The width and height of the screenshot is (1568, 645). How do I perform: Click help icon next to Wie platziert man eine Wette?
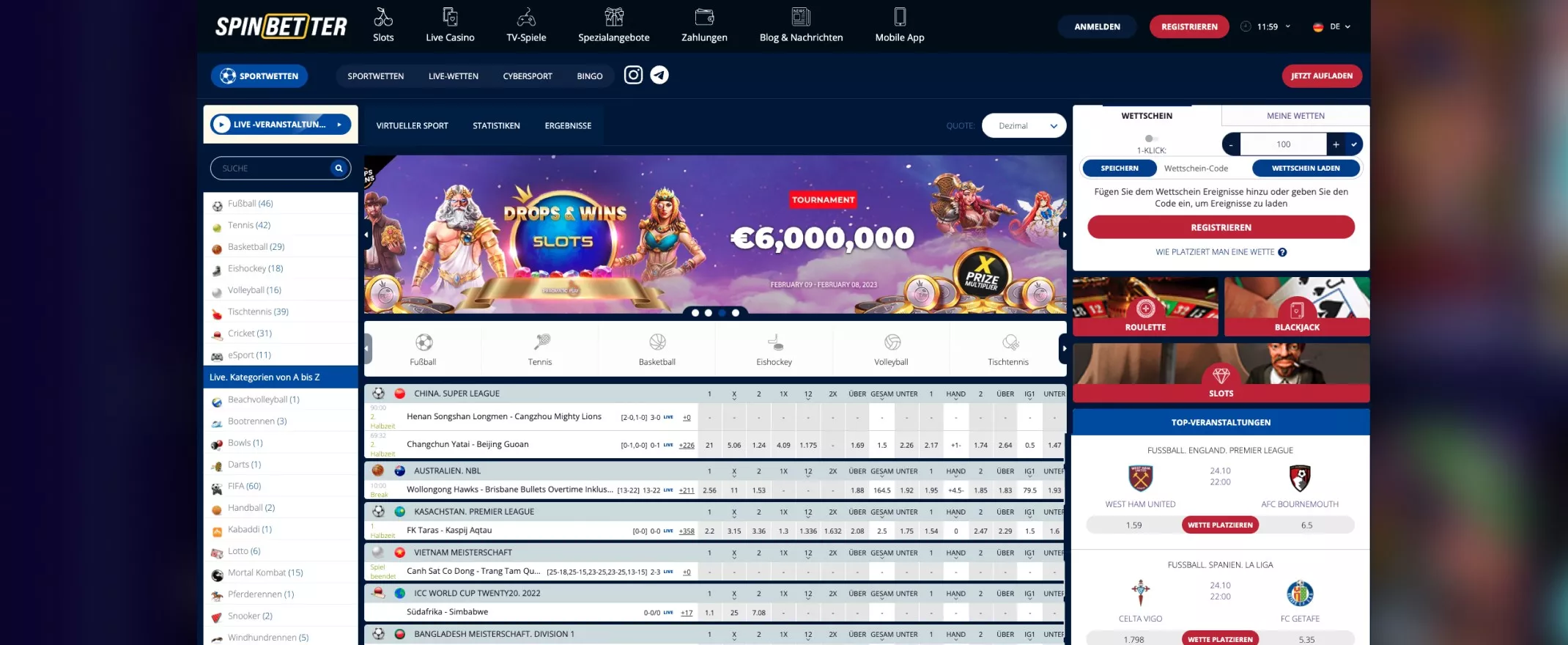(x=1282, y=252)
